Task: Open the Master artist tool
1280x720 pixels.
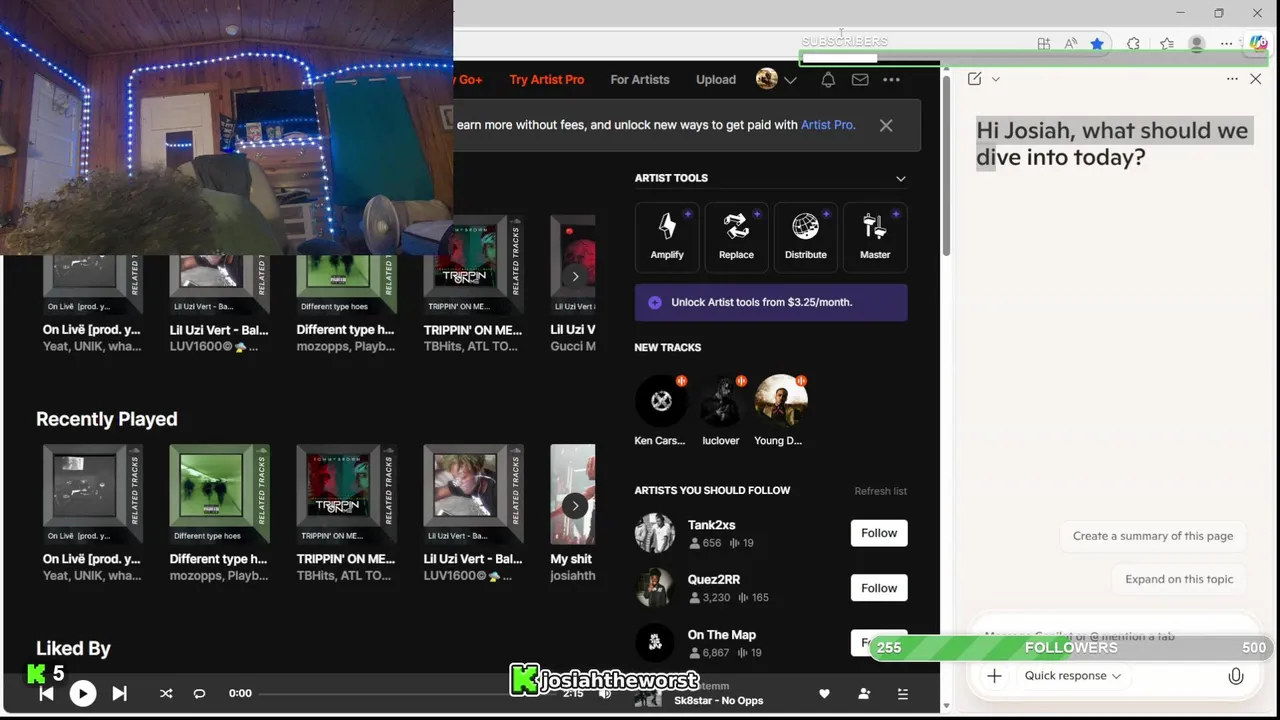Action: (x=875, y=237)
